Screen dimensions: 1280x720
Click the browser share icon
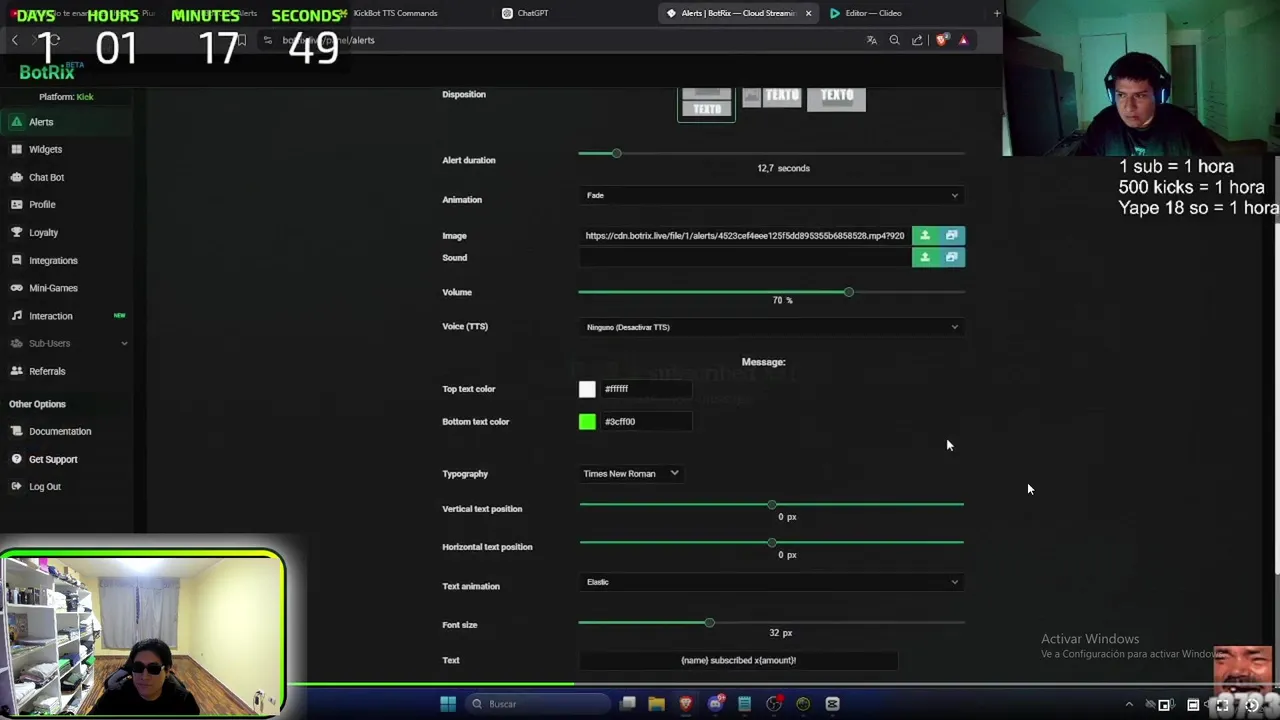coord(917,40)
